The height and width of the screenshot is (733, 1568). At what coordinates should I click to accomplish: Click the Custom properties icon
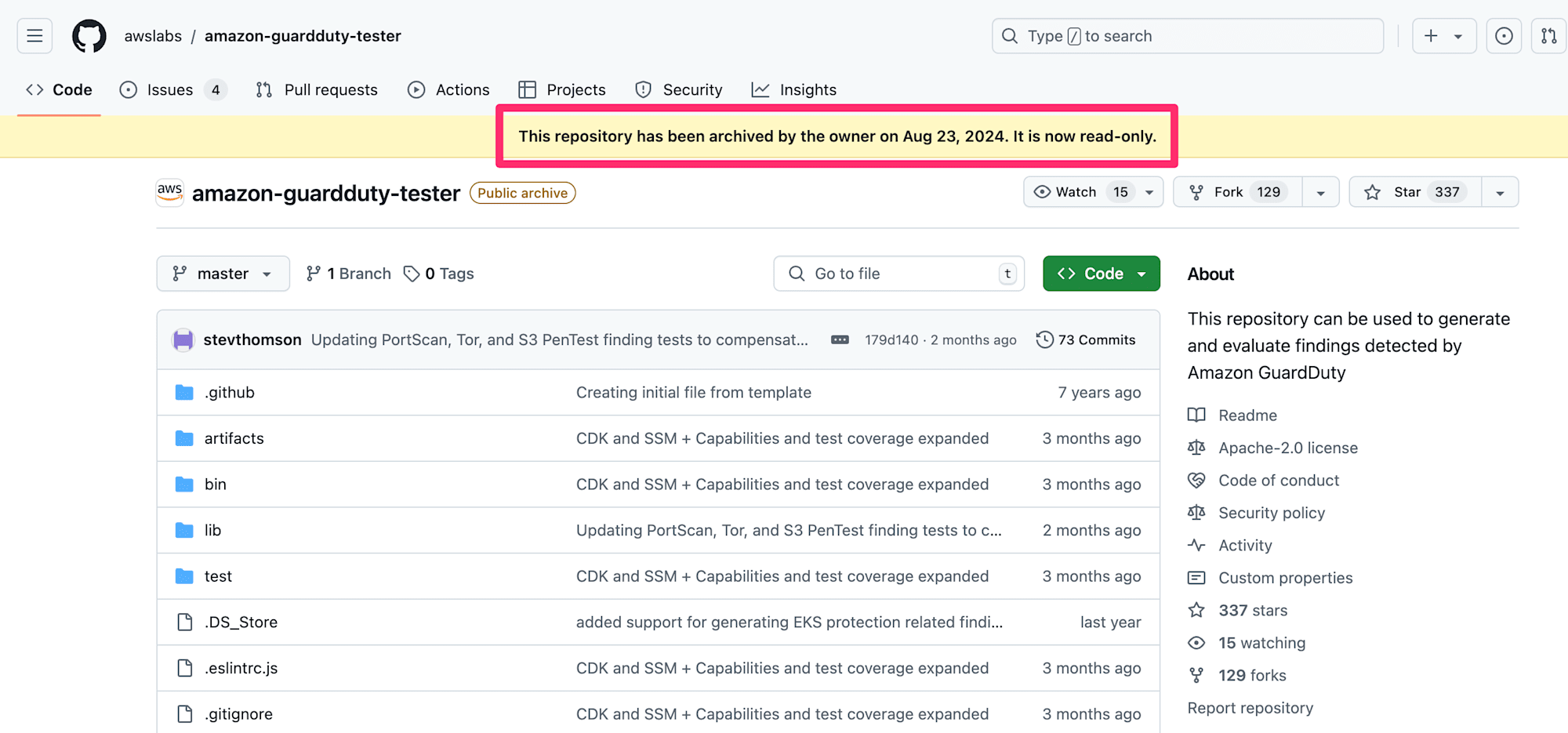[x=1196, y=578]
